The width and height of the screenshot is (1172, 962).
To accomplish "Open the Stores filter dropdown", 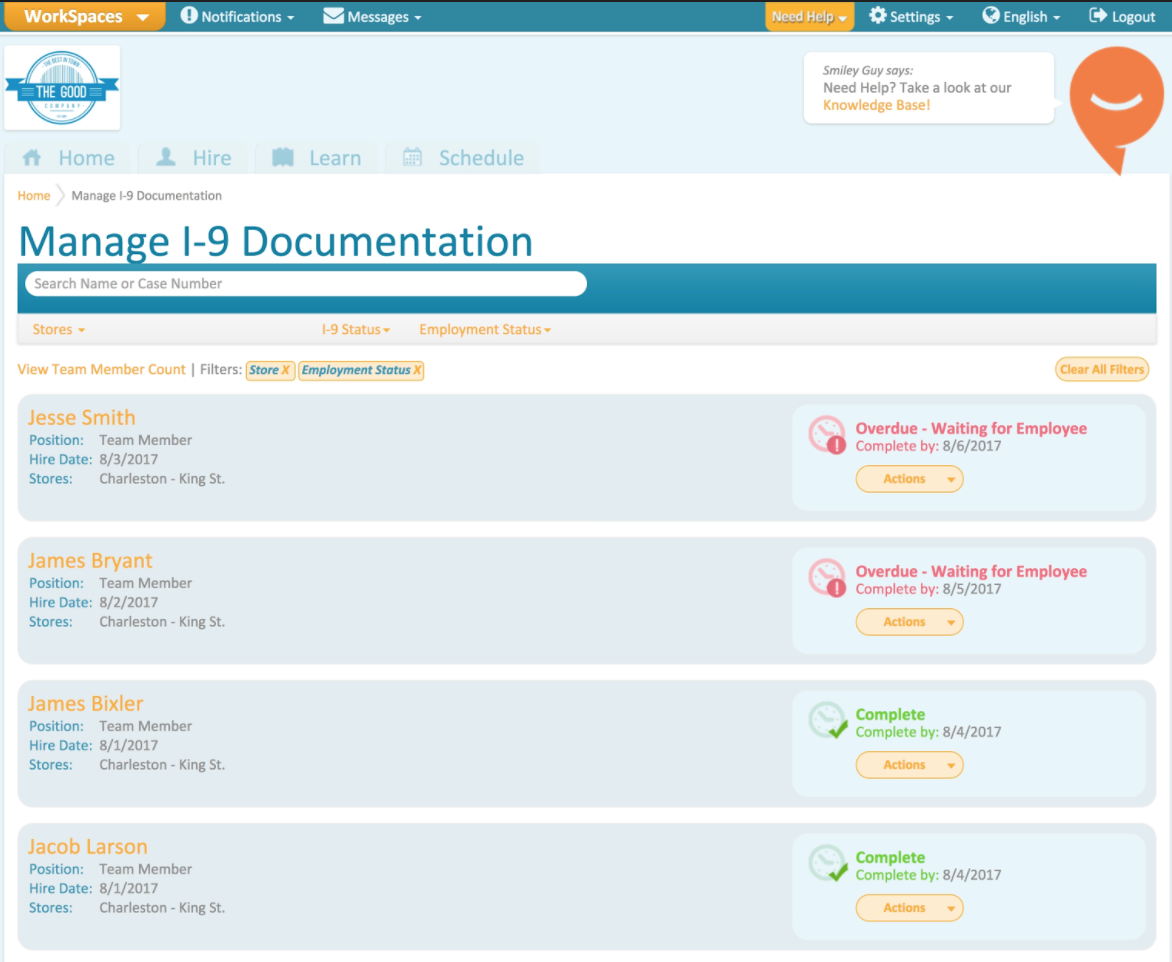I will [x=57, y=329].
